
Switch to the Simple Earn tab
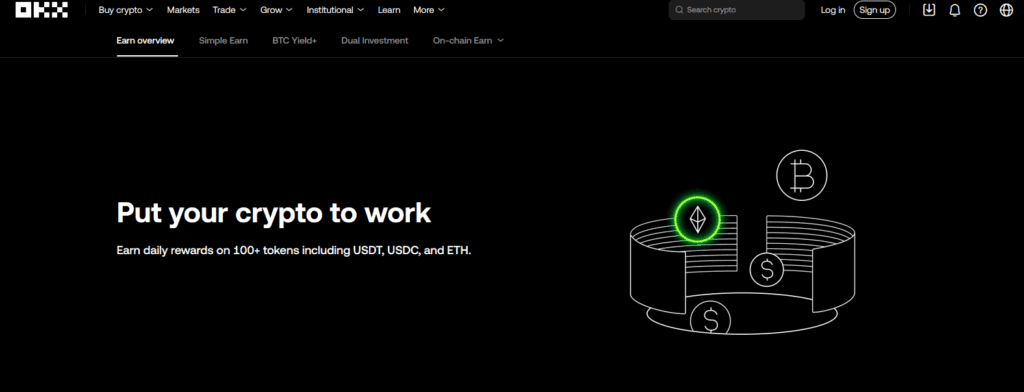[x=223, y=41]
